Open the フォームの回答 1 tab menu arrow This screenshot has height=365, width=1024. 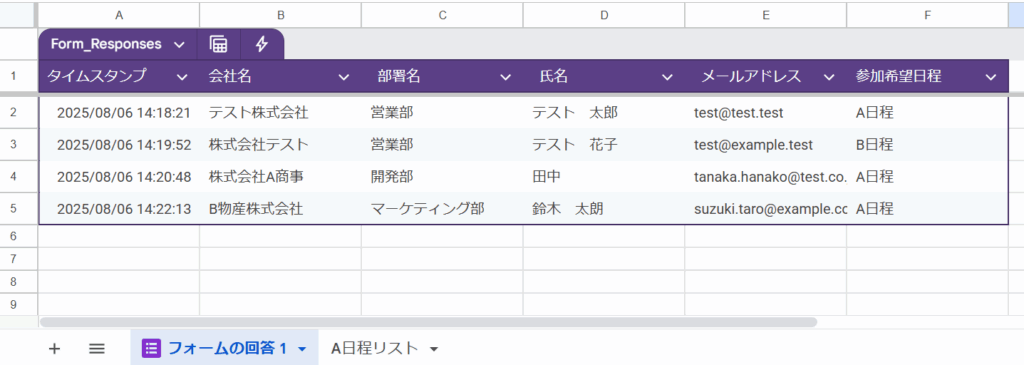pos(302,349)
